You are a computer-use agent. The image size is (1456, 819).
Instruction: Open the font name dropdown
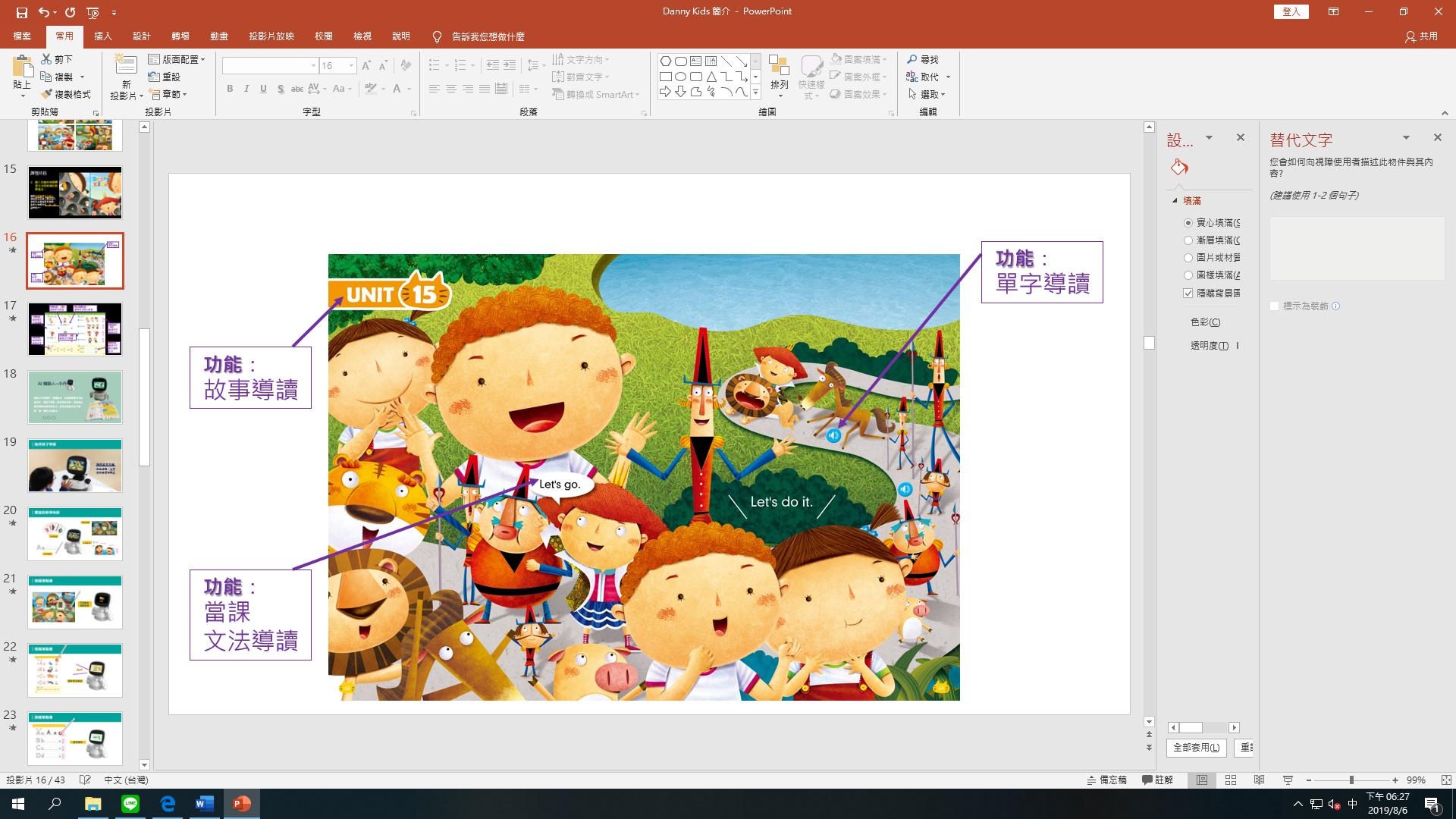click(x=313, y=66)
